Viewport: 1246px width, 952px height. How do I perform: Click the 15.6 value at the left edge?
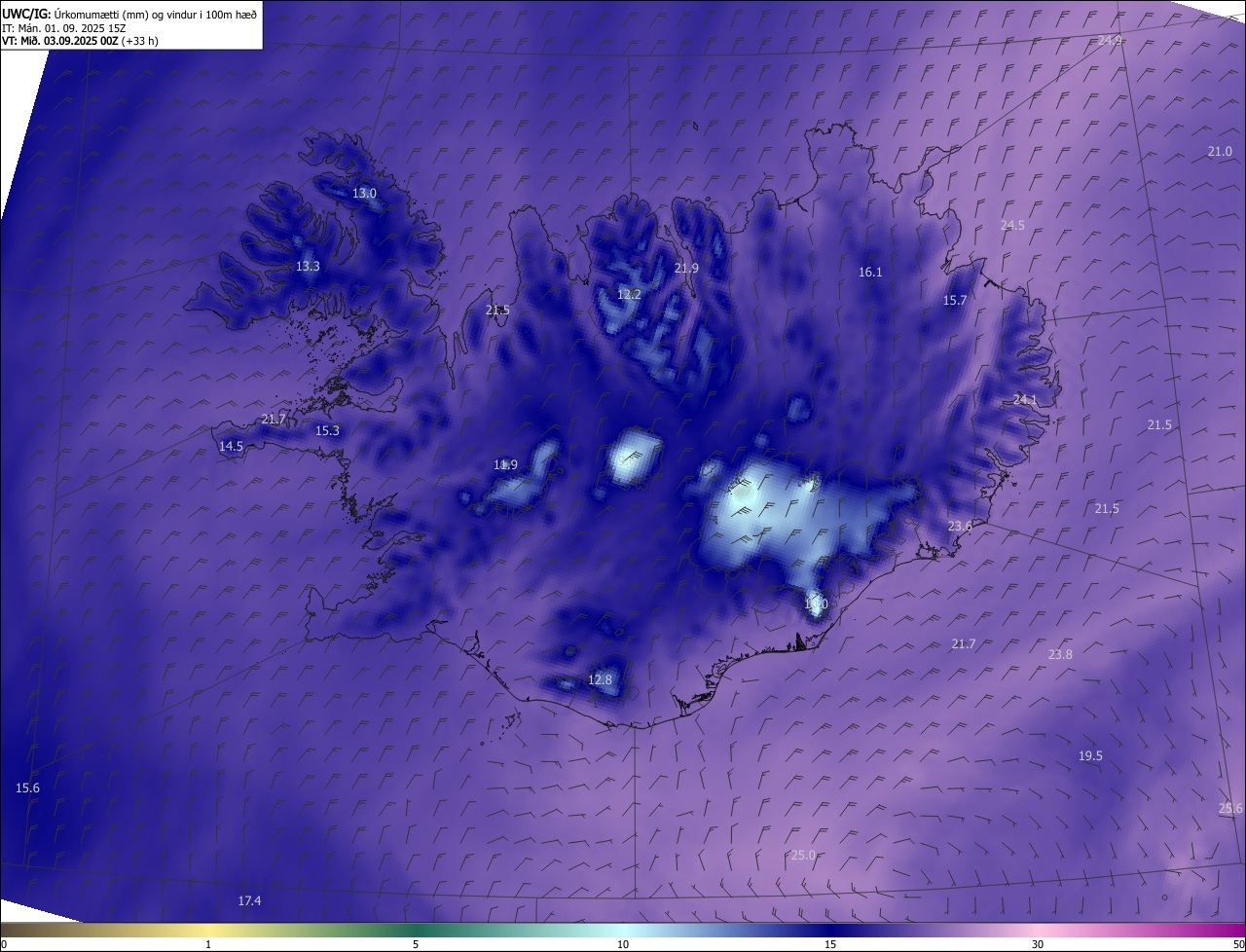pos(27,787)
